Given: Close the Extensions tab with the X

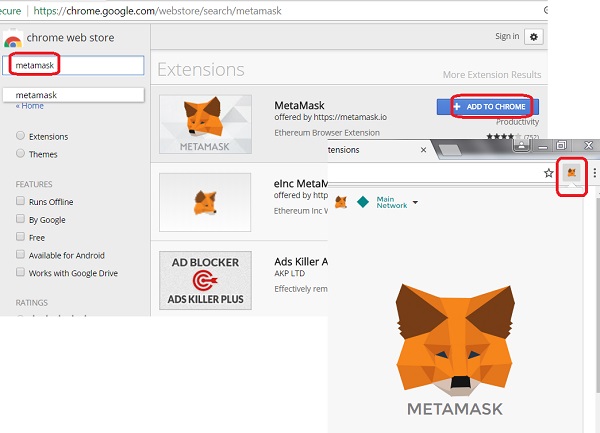Looking at the screenshot, I should tap(423, 150).
